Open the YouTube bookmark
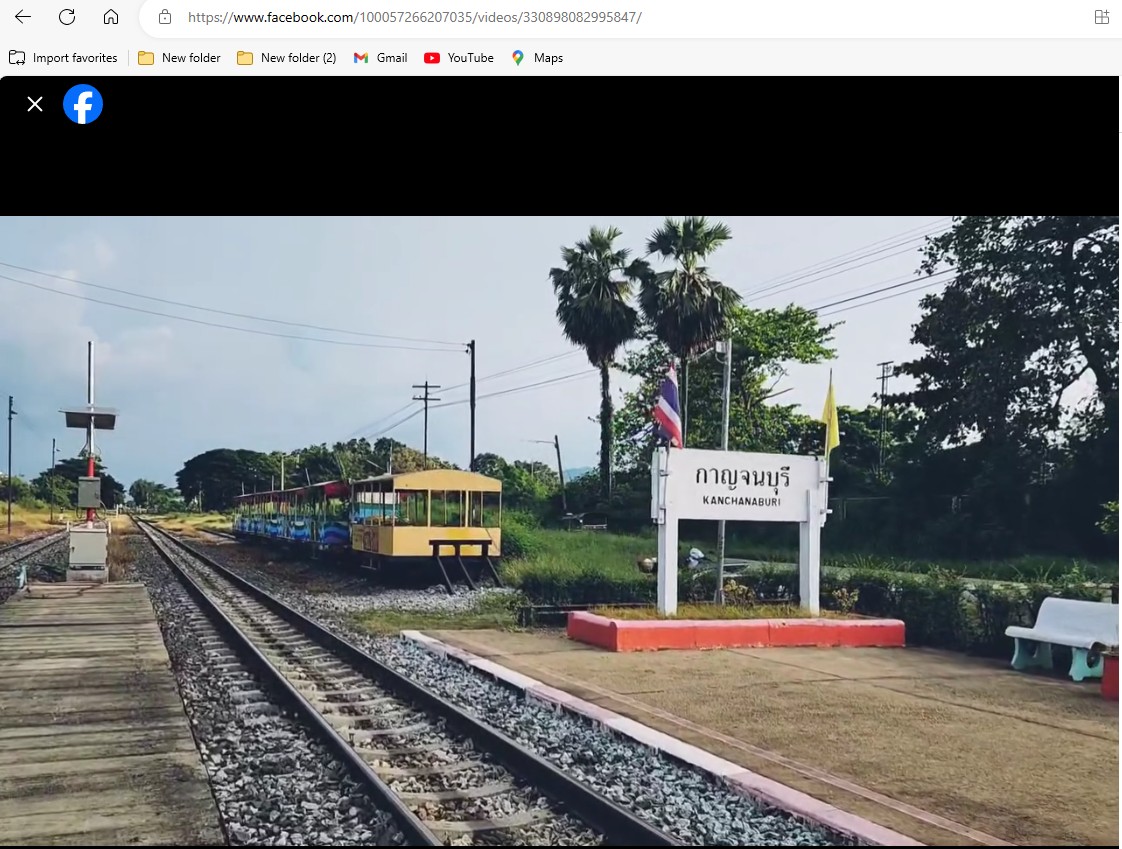1122x849 pixels. coord(459,58)
